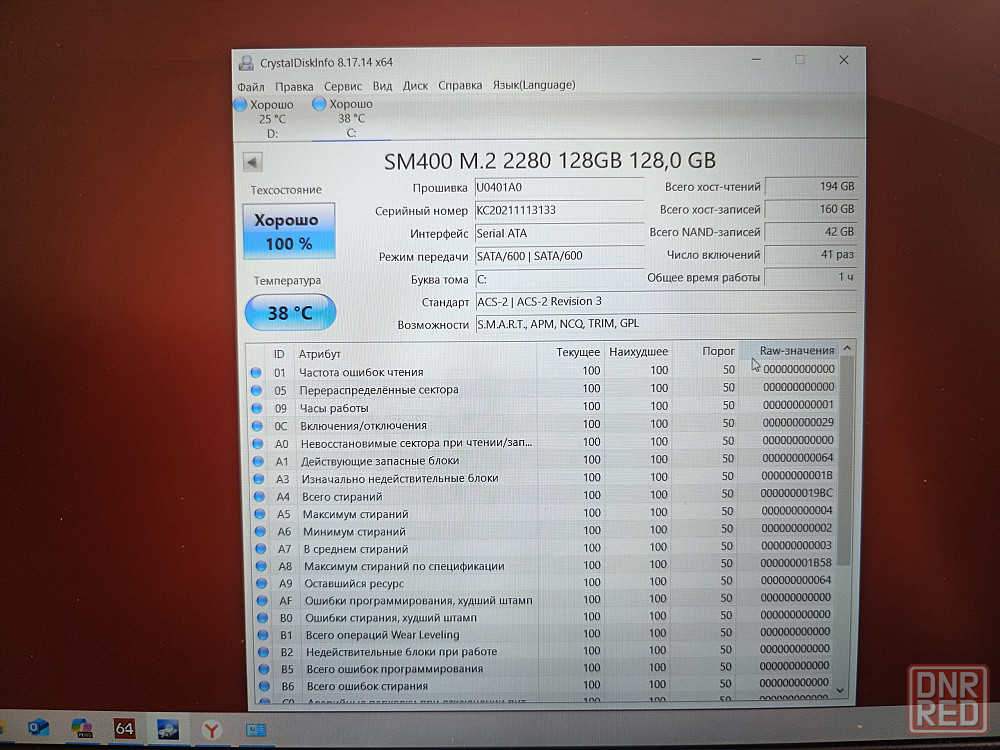Click status dot of attribute 01 row
Image resolution: width=1000 pixels, height=750 pixels.
click(256, 372)
